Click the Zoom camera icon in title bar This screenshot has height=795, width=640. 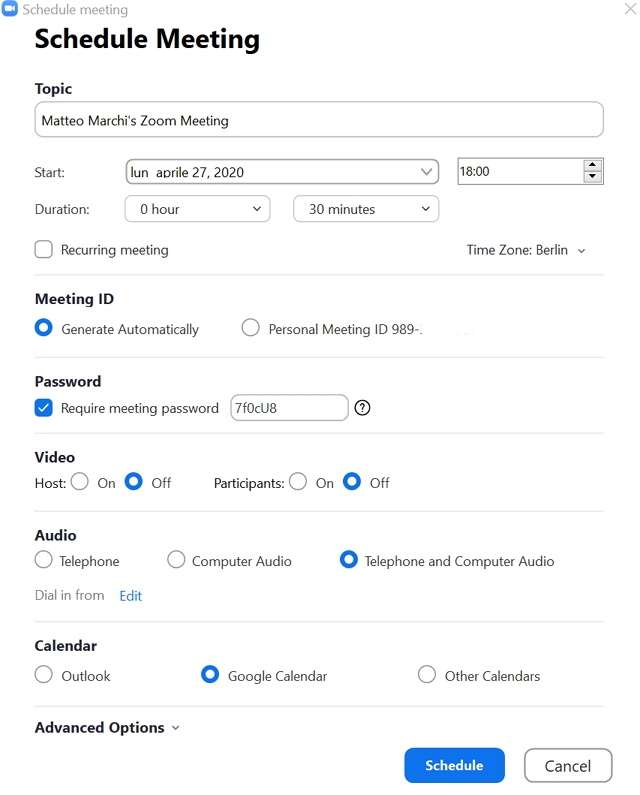[x=10, y=9]
